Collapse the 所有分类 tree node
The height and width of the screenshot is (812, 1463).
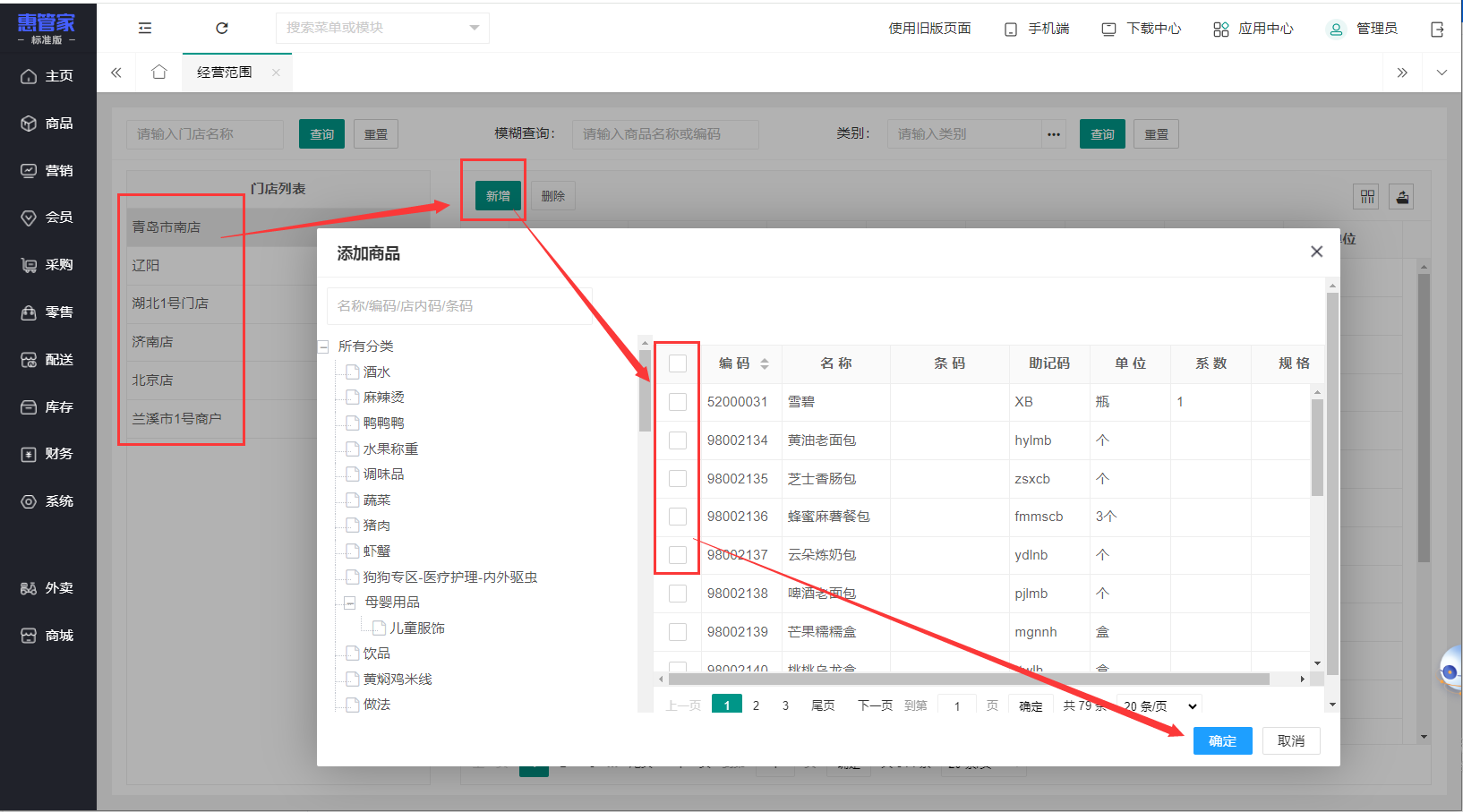323,346
